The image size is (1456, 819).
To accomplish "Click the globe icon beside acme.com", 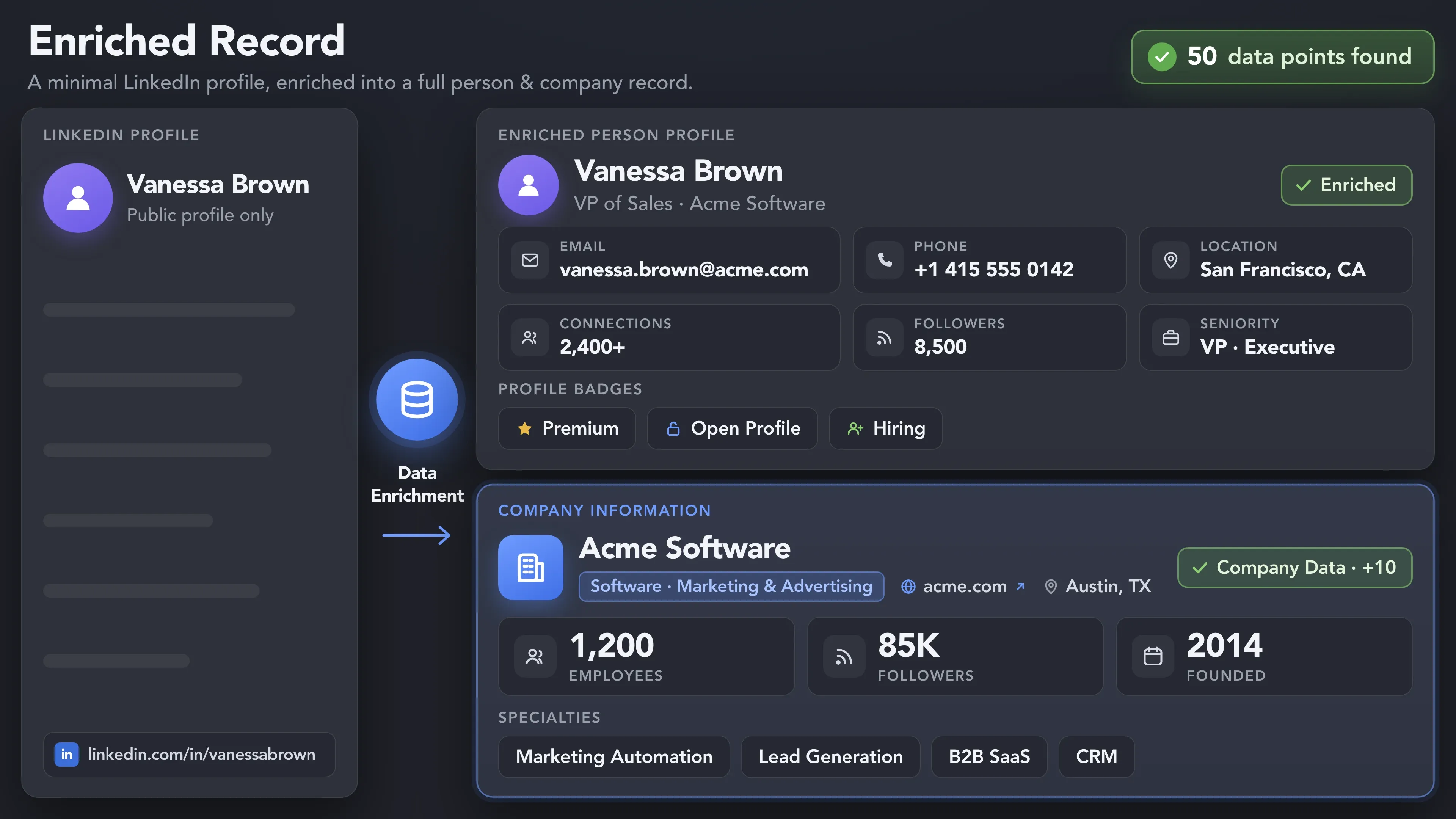I will point(908,587).
